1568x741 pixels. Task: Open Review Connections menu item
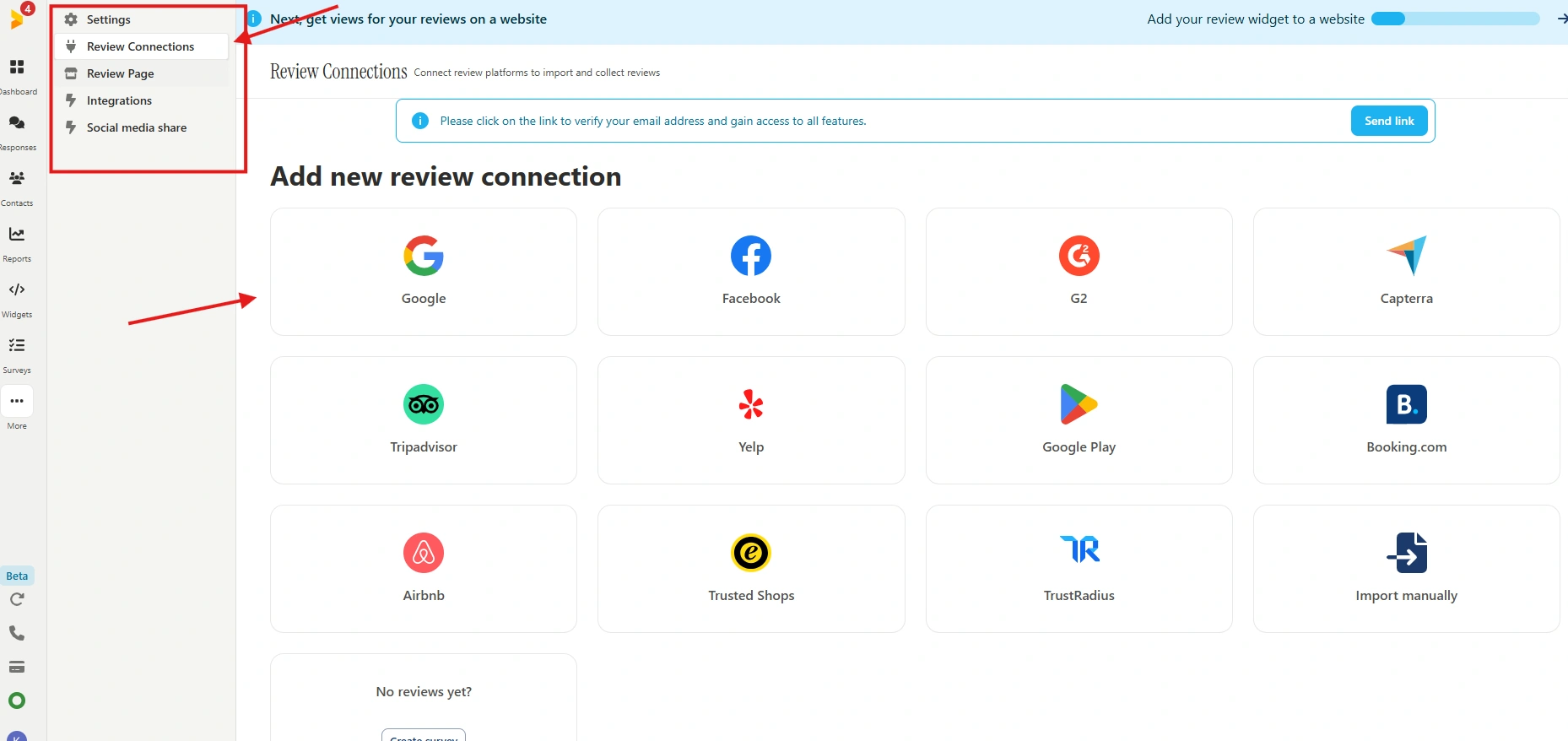point(141,46)
